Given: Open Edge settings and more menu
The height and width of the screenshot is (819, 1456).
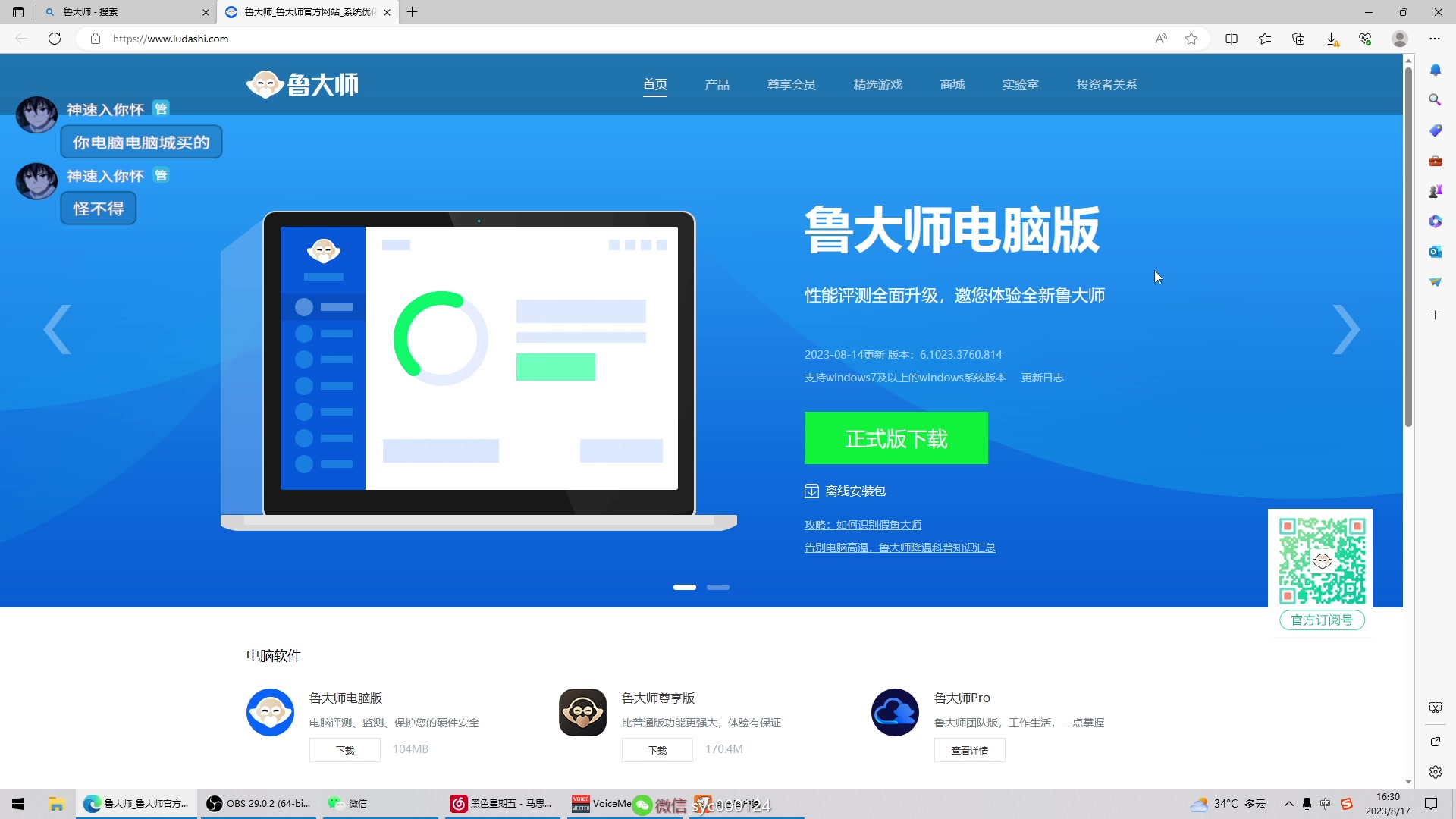Looking at the screenshot, I should tap(1435, 39).
